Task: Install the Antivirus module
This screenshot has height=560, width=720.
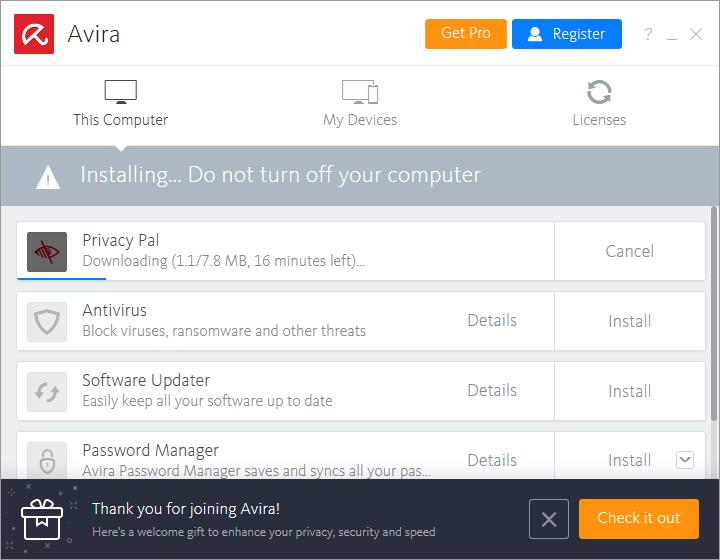Action: pyautogui.click(x=629, y=321)
